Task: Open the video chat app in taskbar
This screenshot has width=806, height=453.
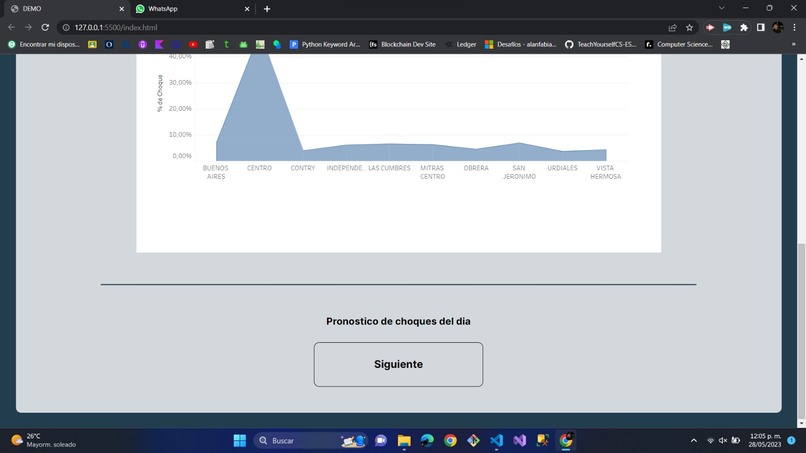Action: pyautogui.click(x=381, y=441)
